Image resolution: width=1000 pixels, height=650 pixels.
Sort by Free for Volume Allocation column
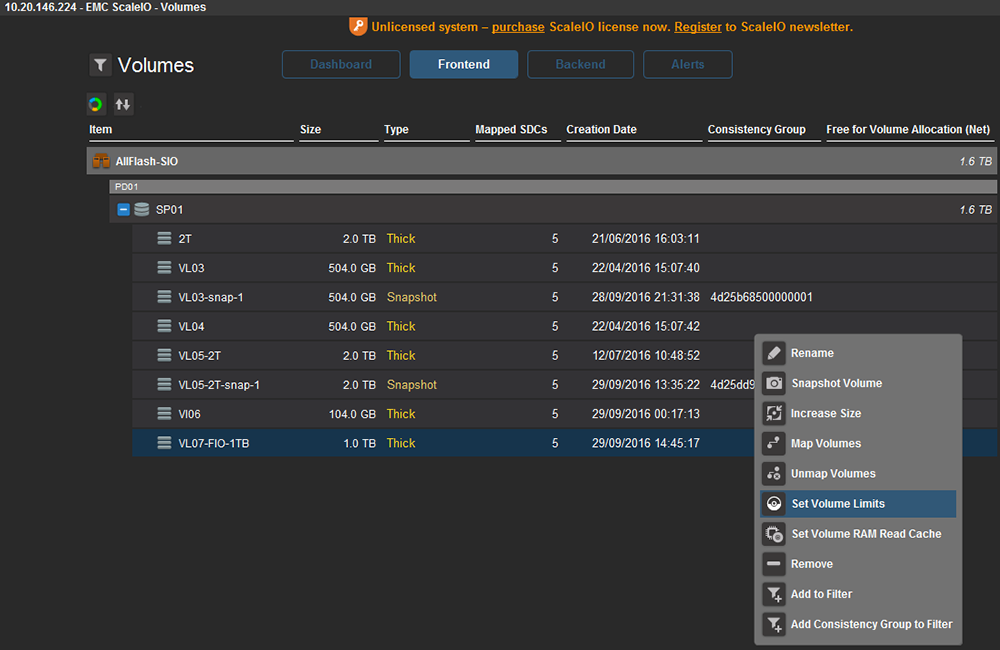coord(908,129)
